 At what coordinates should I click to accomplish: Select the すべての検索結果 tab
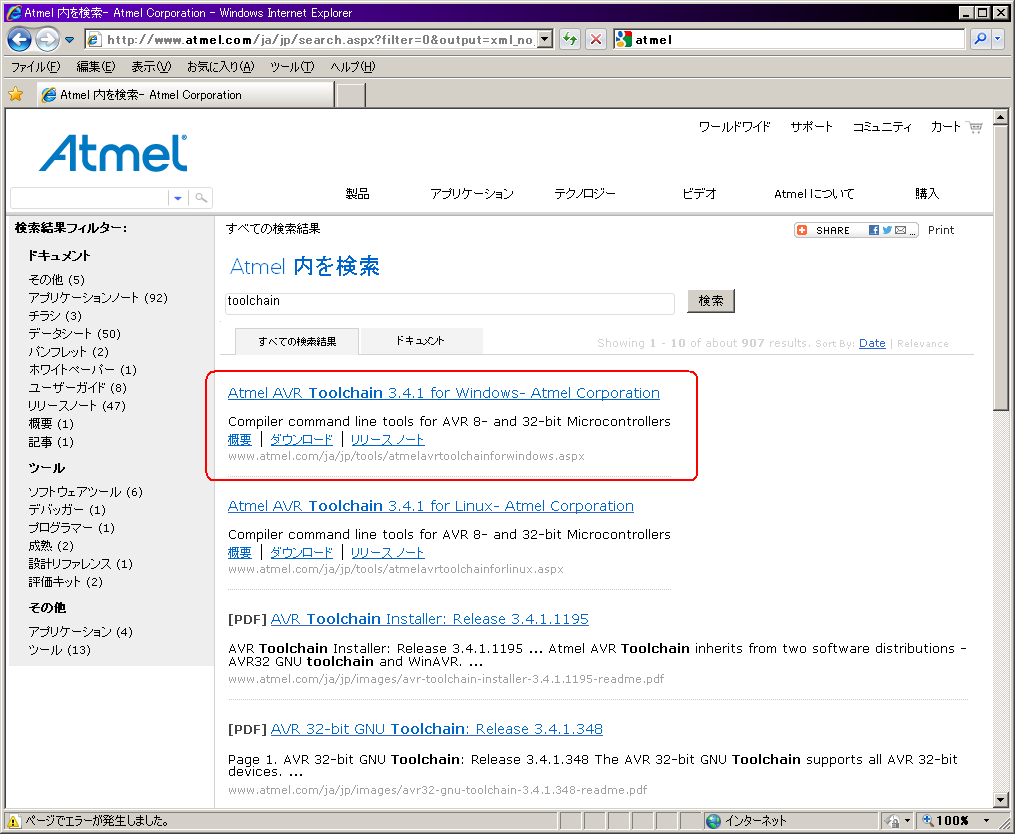pos(297,341)
